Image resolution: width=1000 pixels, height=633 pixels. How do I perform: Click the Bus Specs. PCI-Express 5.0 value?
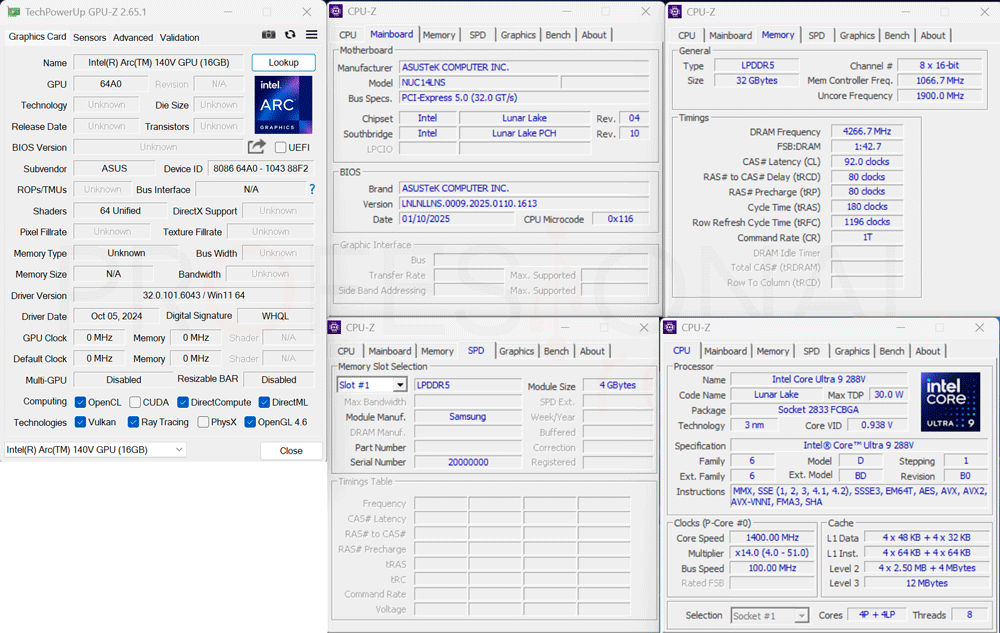tap(524, 98)
